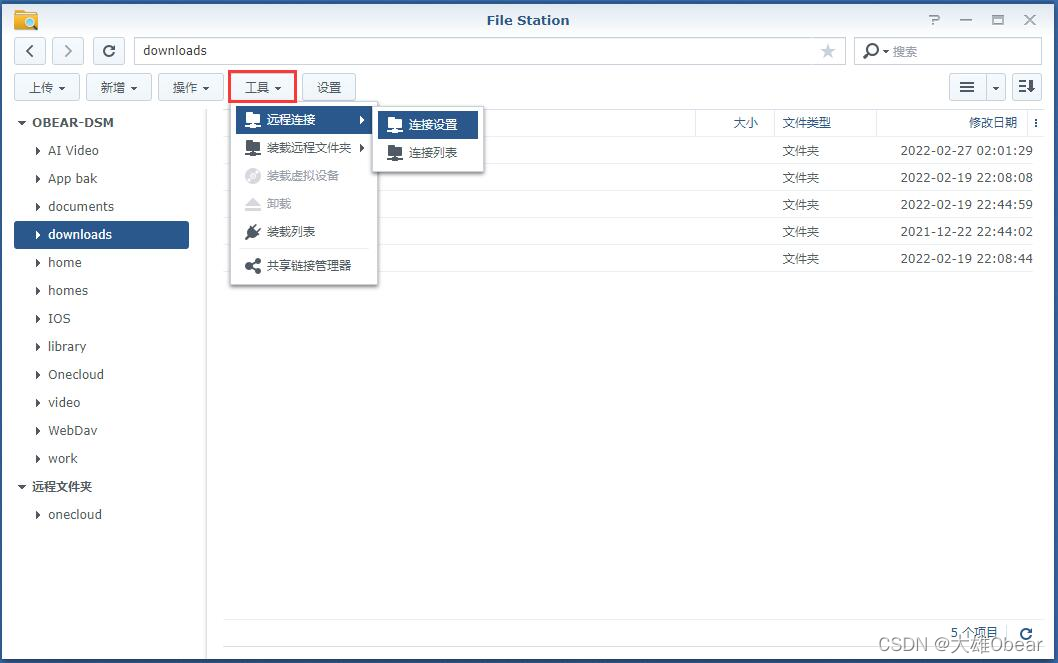Open 上传 upload dropdown
The width and height of the screenshot is (1058, 663).
click(x=47, y=87)
